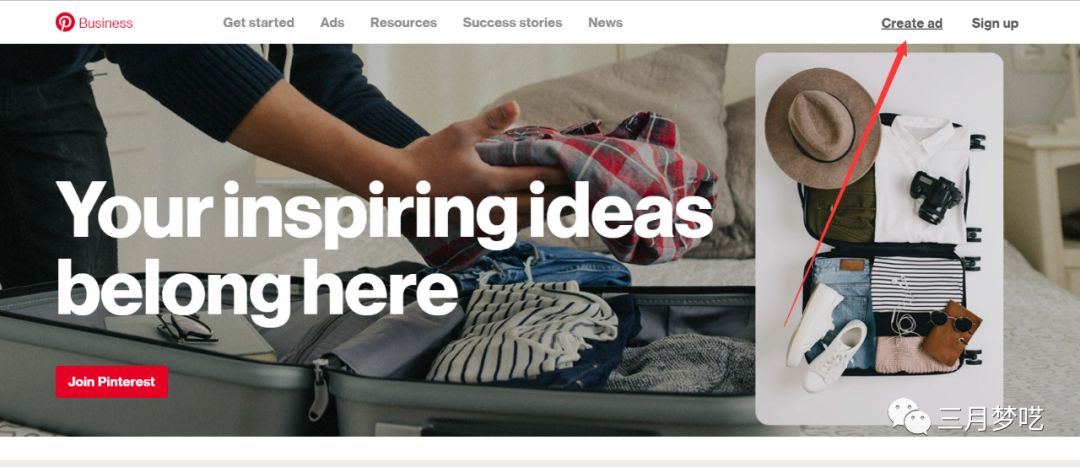Click the Create ad link

pyautogui.click(x=912, y=23)
